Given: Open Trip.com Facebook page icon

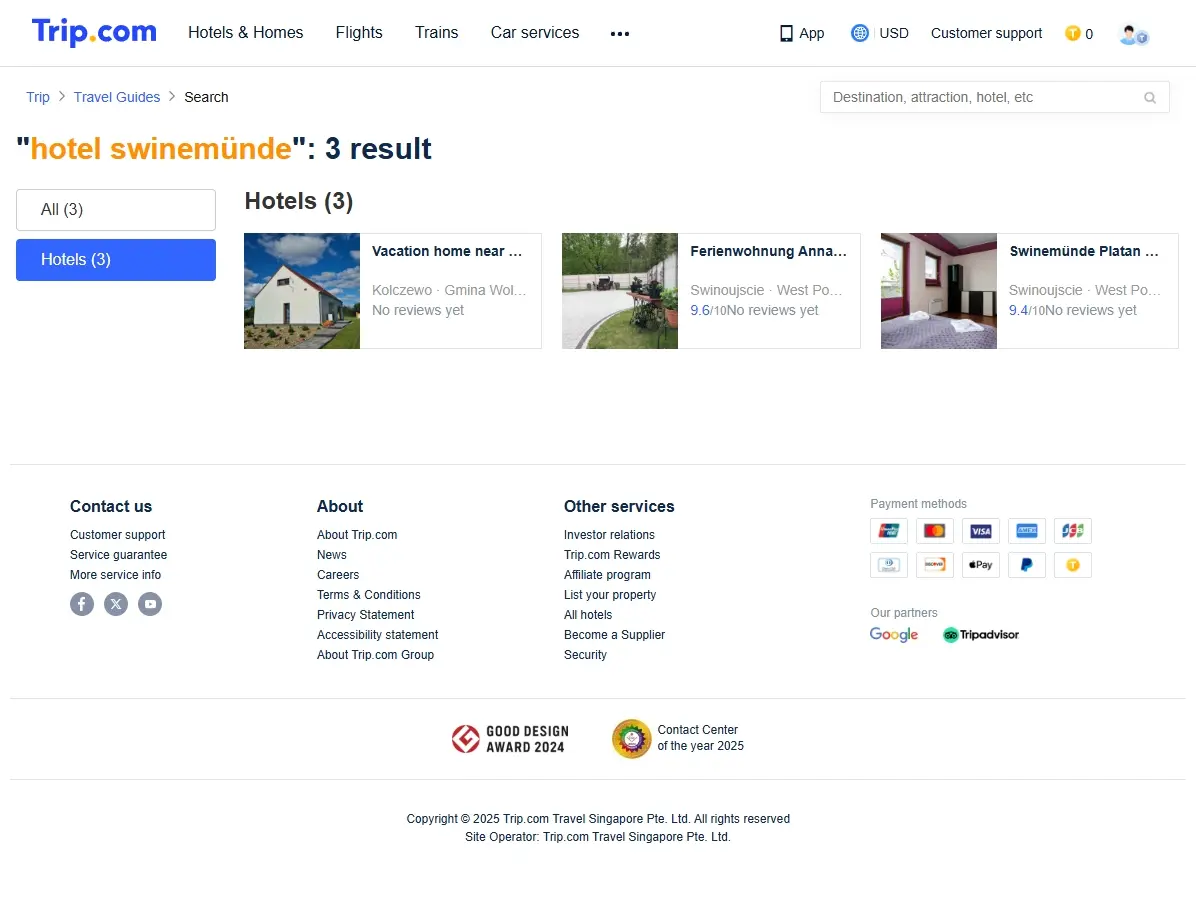Looking at the screenshot, I should tap(82, 604).
